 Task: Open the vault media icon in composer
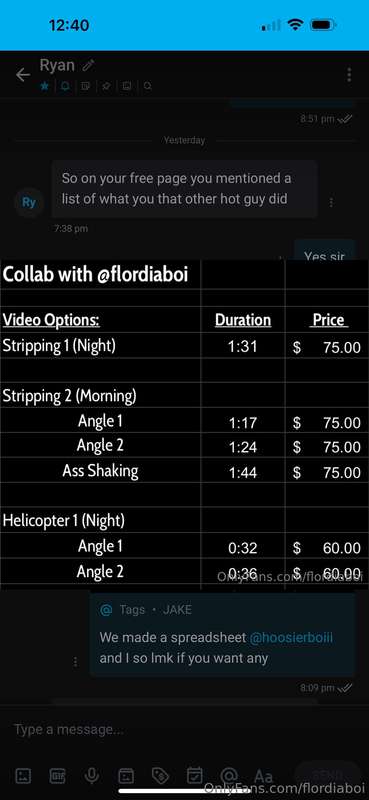point(126,777)
